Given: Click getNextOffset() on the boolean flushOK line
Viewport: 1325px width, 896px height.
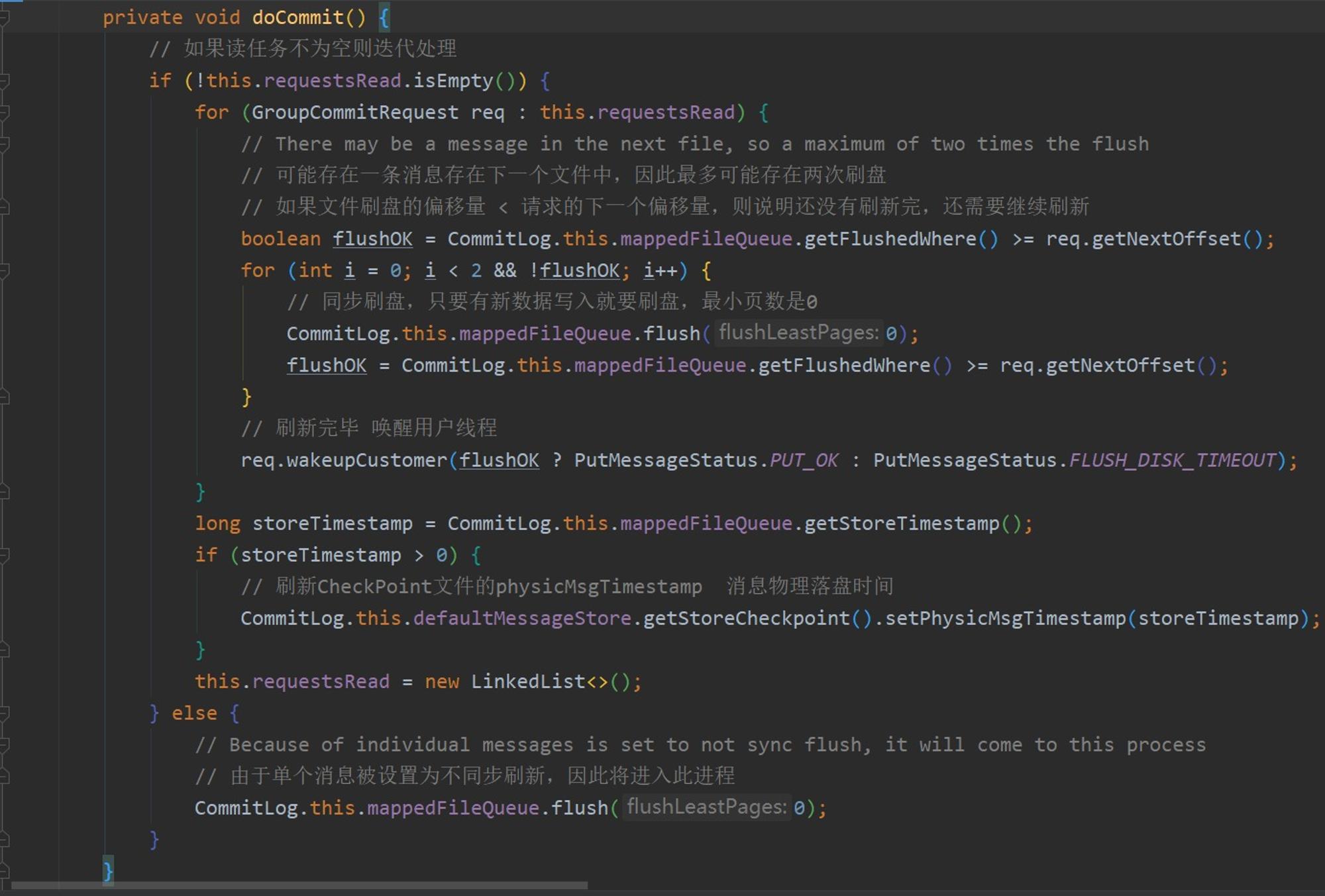Looking at the screenshot, I should pyautogui.click(x=1177, y=239).
